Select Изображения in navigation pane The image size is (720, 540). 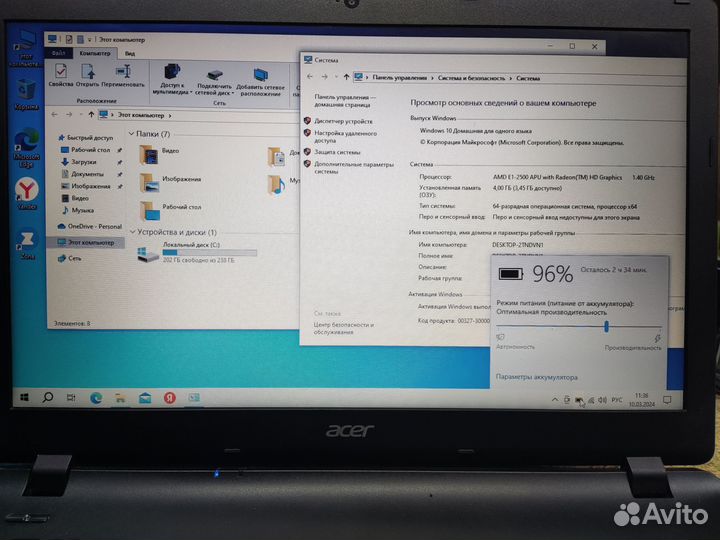click(x=85, y=186)
